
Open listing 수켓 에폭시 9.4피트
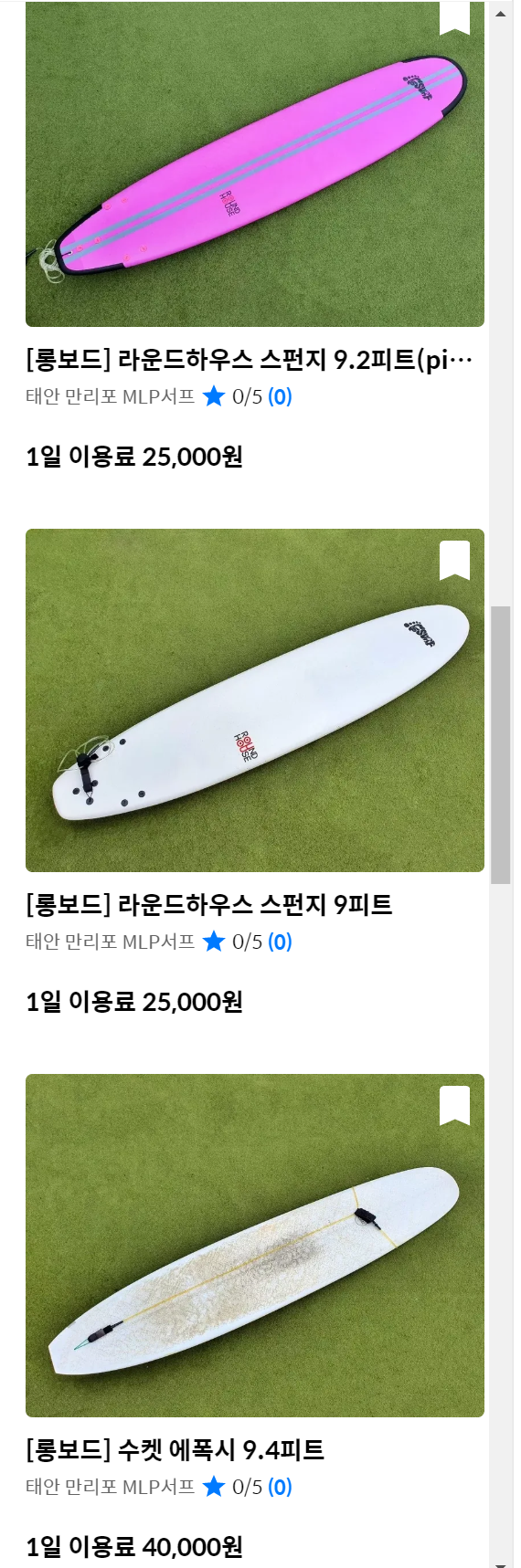click(x=175, y=1450)
